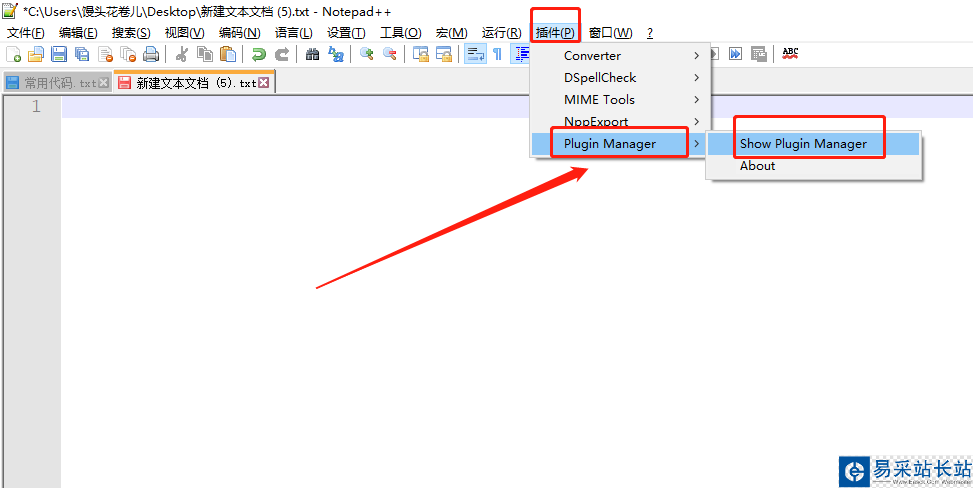Image resolution: width=973 pixels, height=488 pixels.
Task: Expand the Converter submenu
Action: tap(621, 55)
